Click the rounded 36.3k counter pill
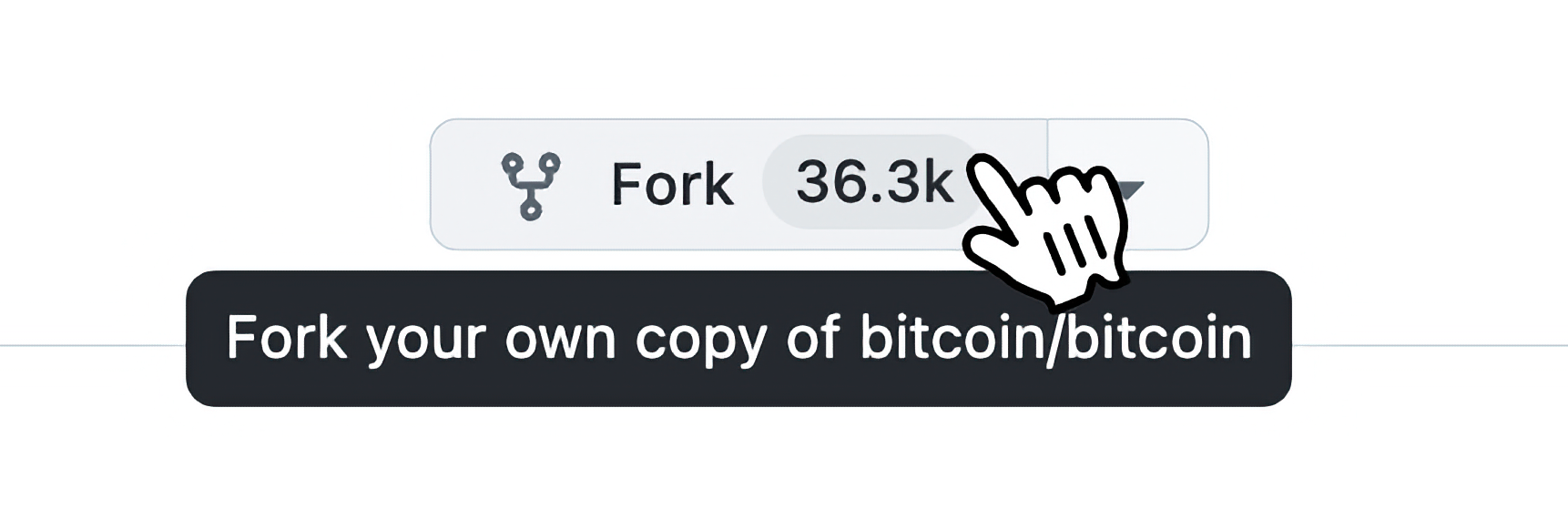The height and width of the screenshot is (509, 1568). point(872,182)
